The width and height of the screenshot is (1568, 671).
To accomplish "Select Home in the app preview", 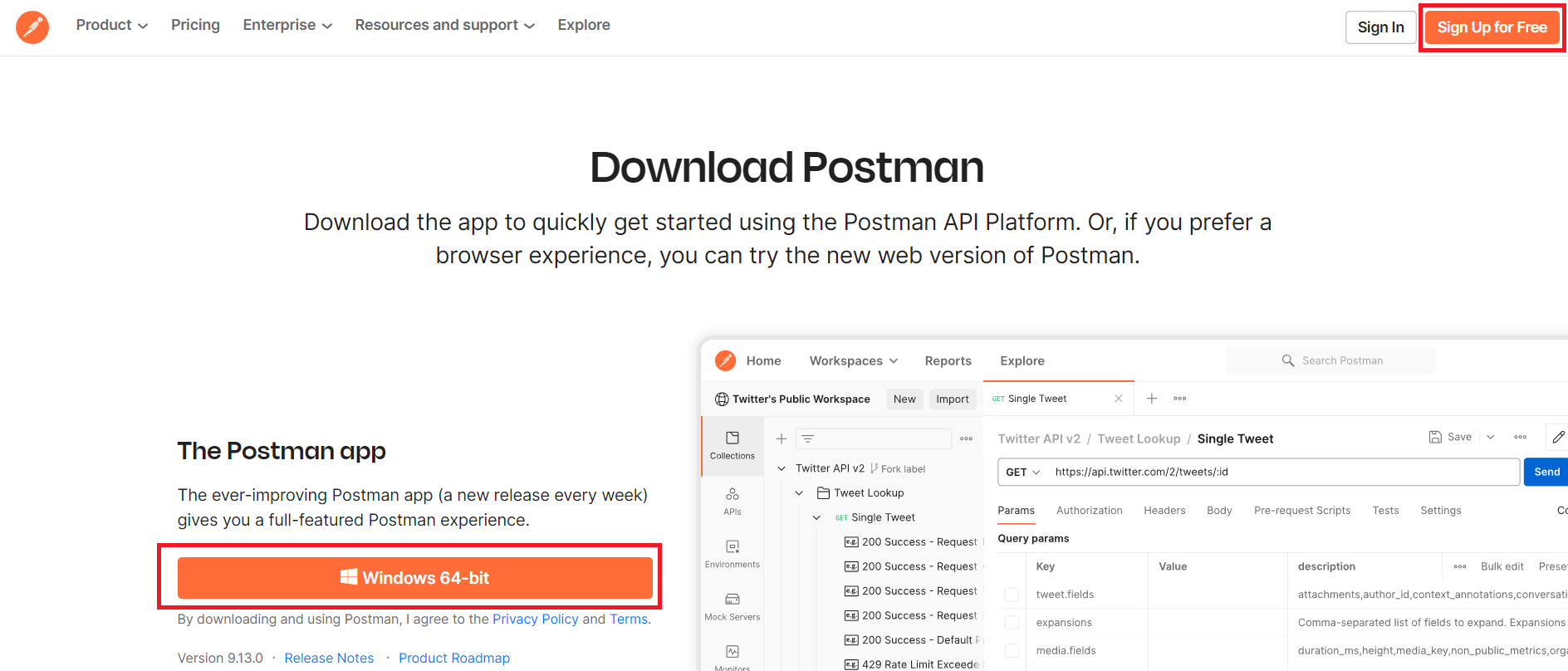I will pyautogui.click(x=763, y=360).
